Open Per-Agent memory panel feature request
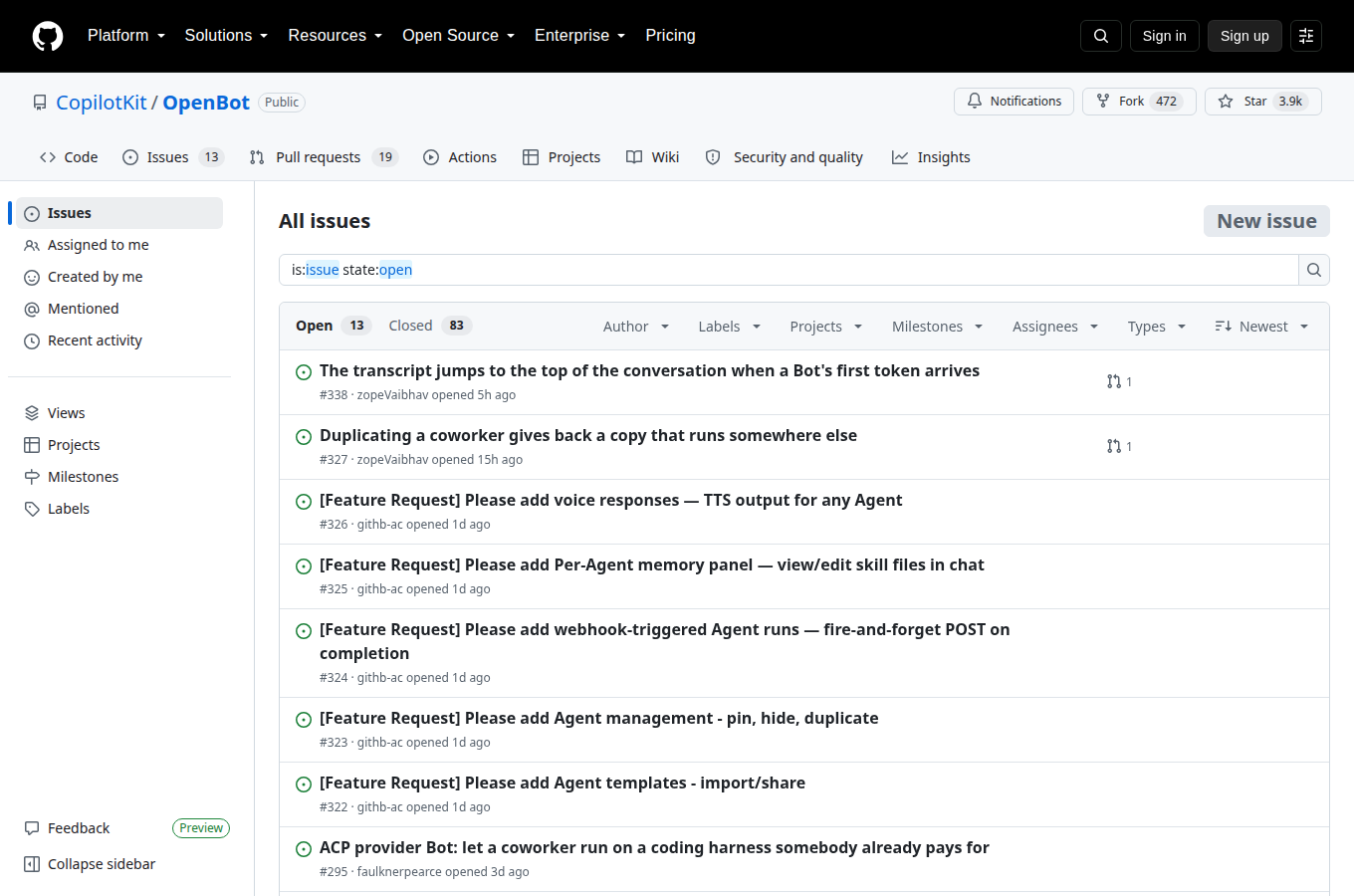The height and width of the screenshot is (896, 1354). [x=652, y=564]
